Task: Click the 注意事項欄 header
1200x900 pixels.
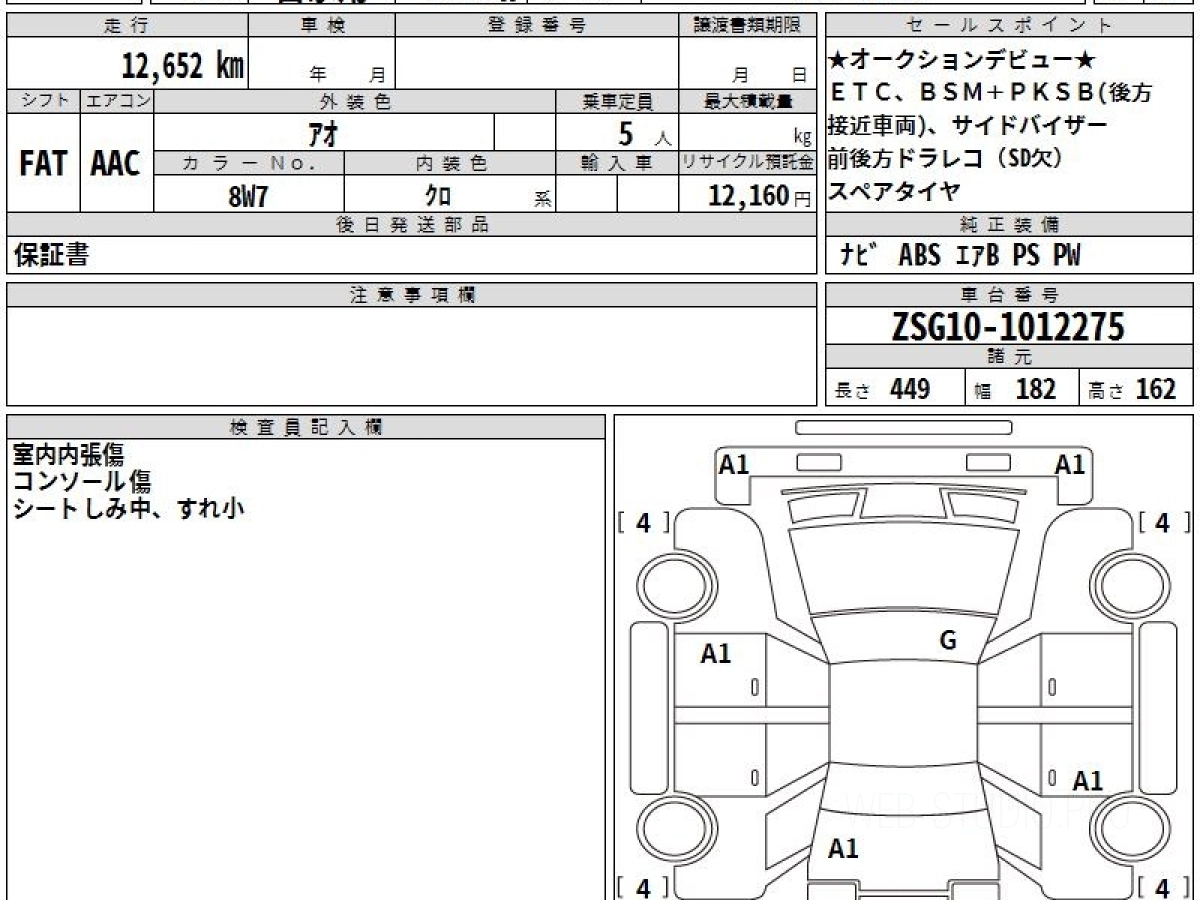Action: 412,295
